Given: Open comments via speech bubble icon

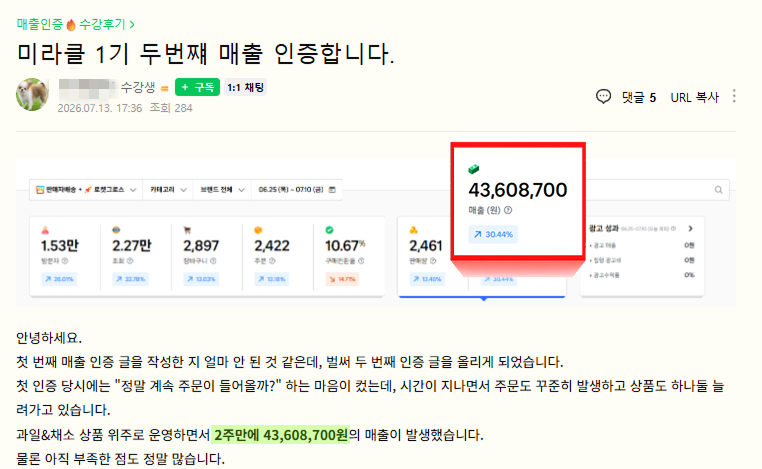Looking at the screenshot, I should [x=603, y=97].
